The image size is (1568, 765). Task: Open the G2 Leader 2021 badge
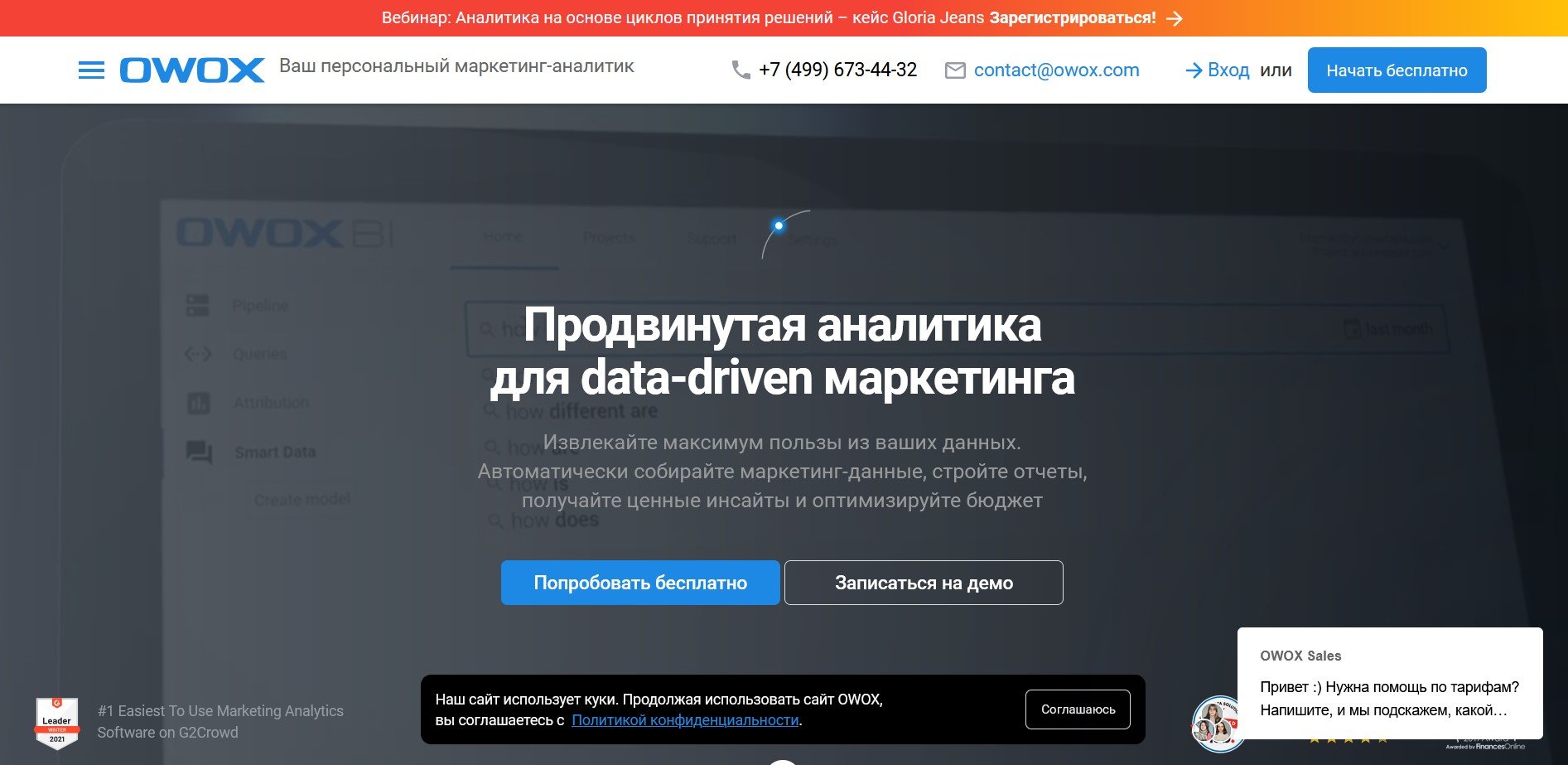57,722
